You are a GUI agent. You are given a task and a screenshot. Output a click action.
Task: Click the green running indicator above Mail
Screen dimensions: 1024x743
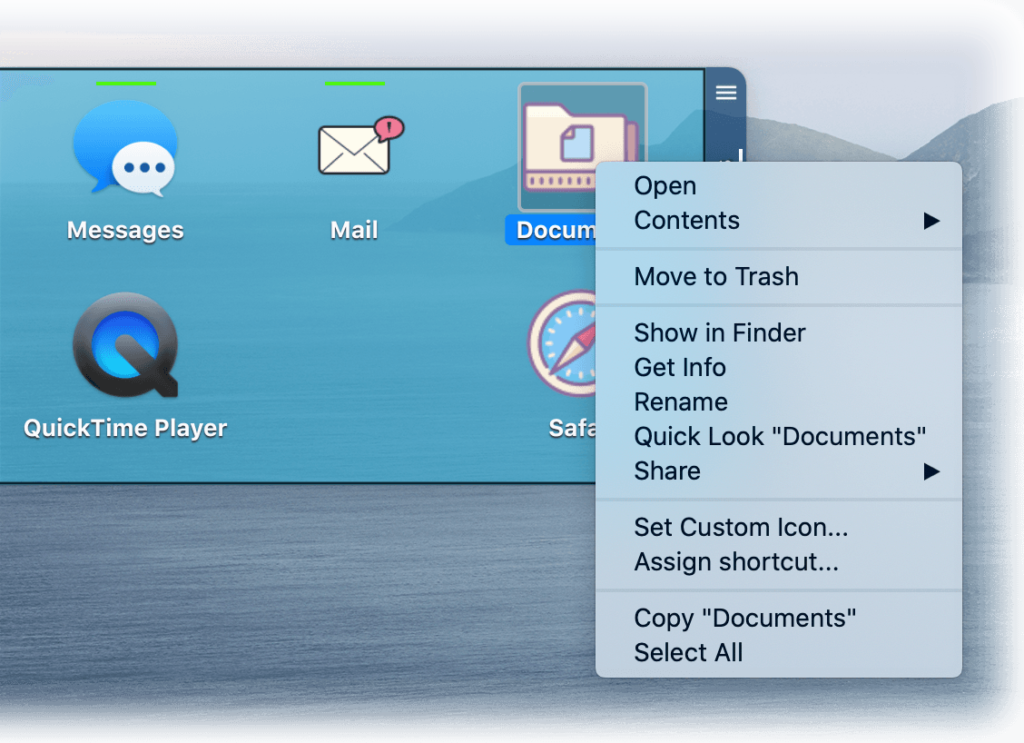tap(355, 85)
